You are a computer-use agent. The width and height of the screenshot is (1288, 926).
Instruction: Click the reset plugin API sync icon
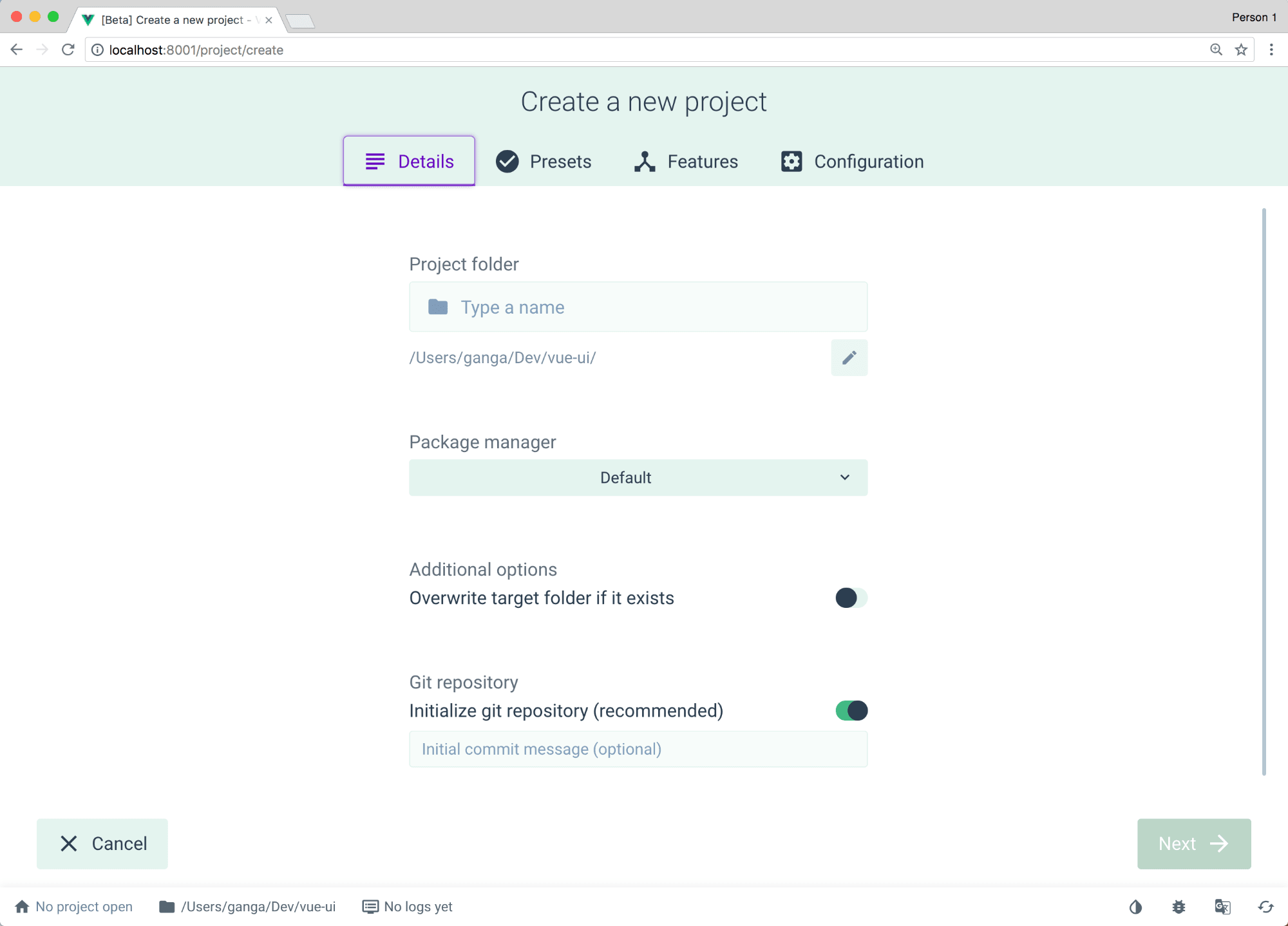[1265, 907]
